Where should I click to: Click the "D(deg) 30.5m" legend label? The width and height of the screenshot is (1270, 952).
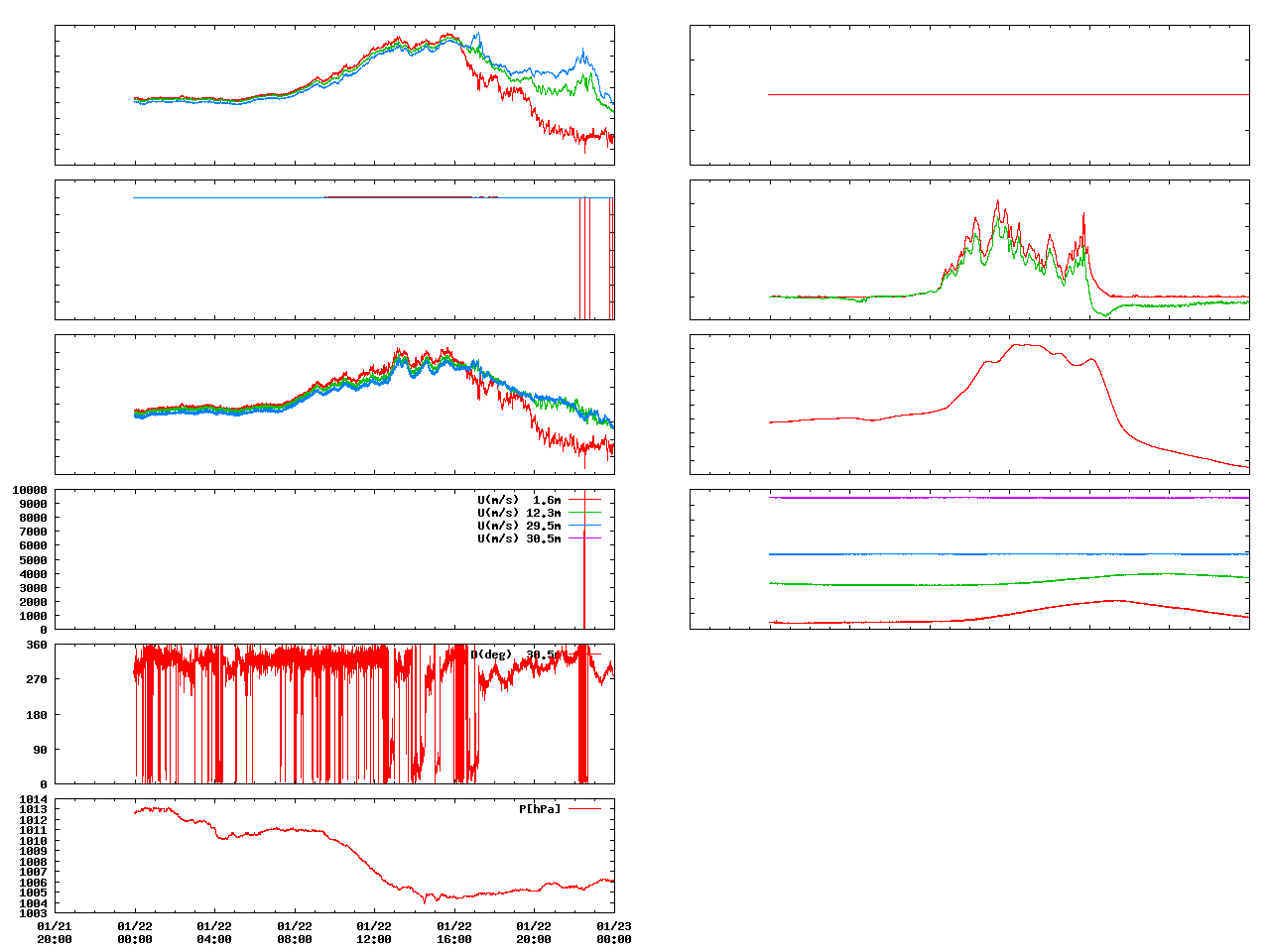pyautogui.click(x=514, y=654)
